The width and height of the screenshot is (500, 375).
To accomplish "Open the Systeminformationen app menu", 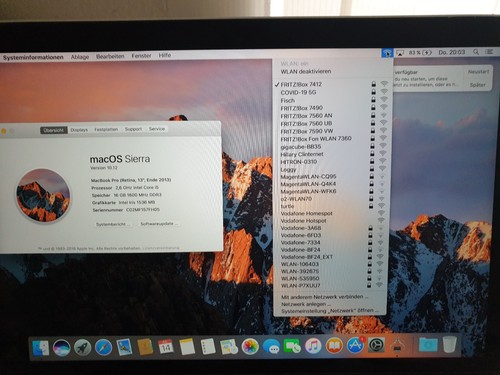I will tap(33, 57).
